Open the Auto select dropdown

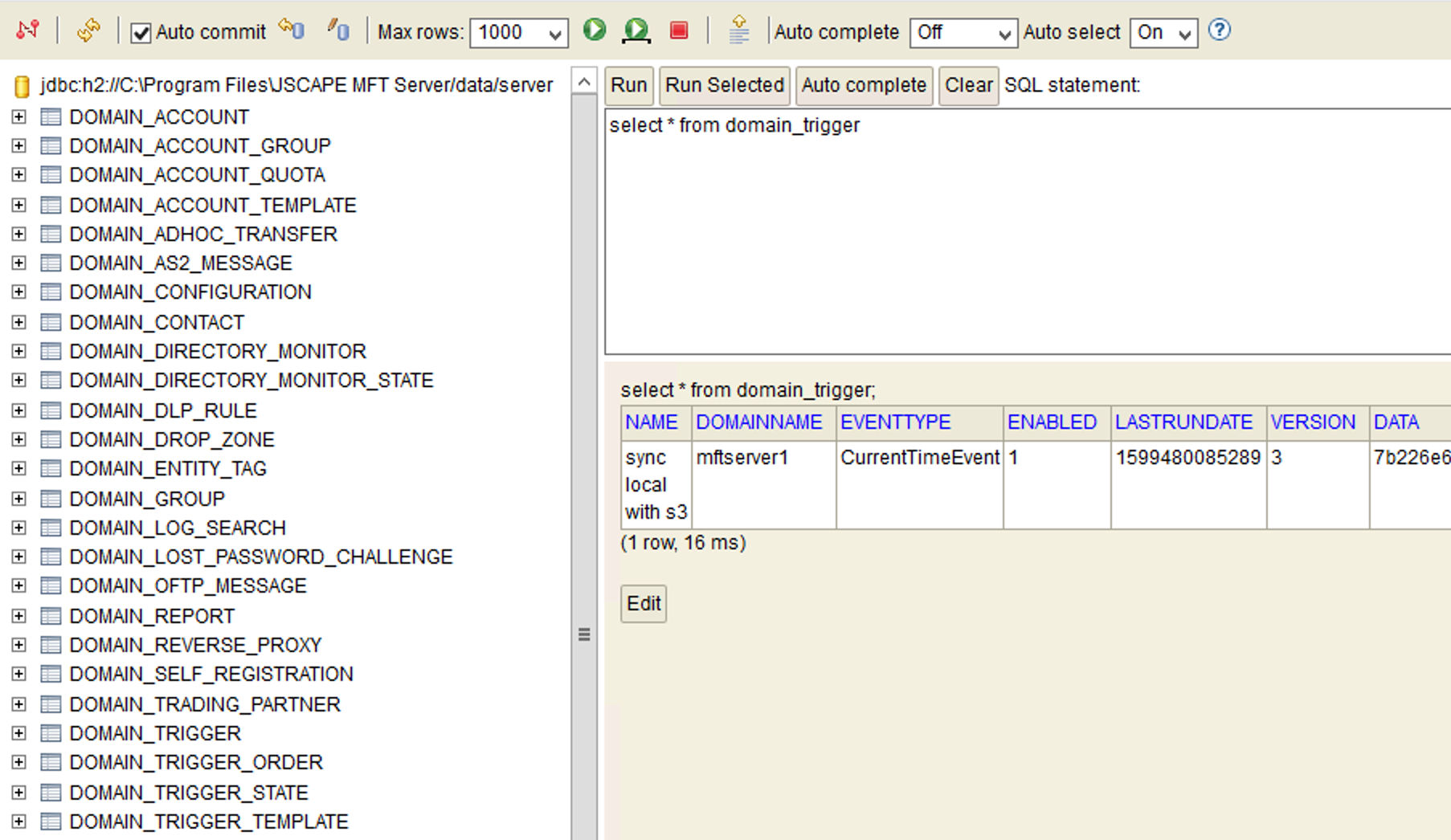[x=1163, y=33]
